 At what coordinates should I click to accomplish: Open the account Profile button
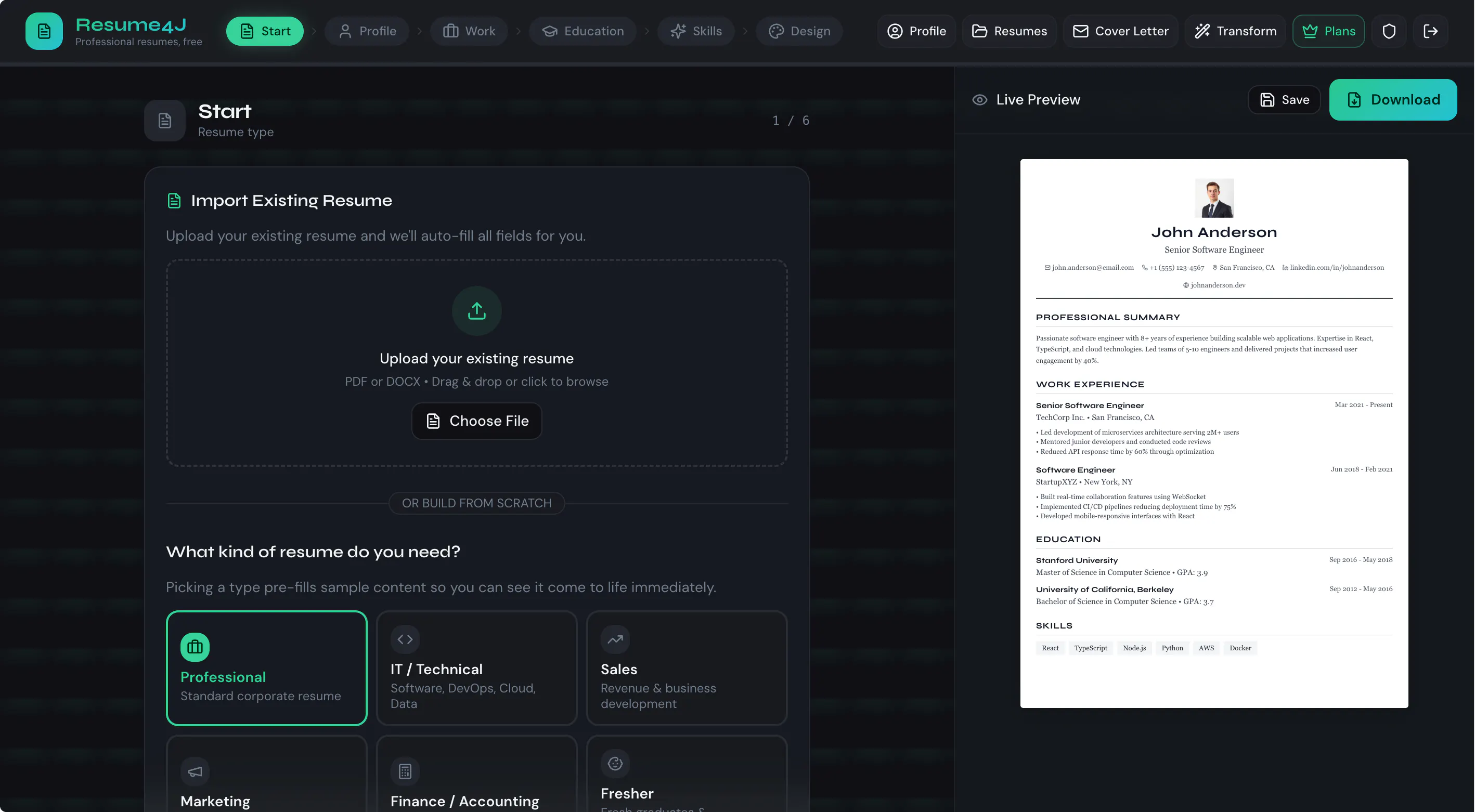coord(917,31)
